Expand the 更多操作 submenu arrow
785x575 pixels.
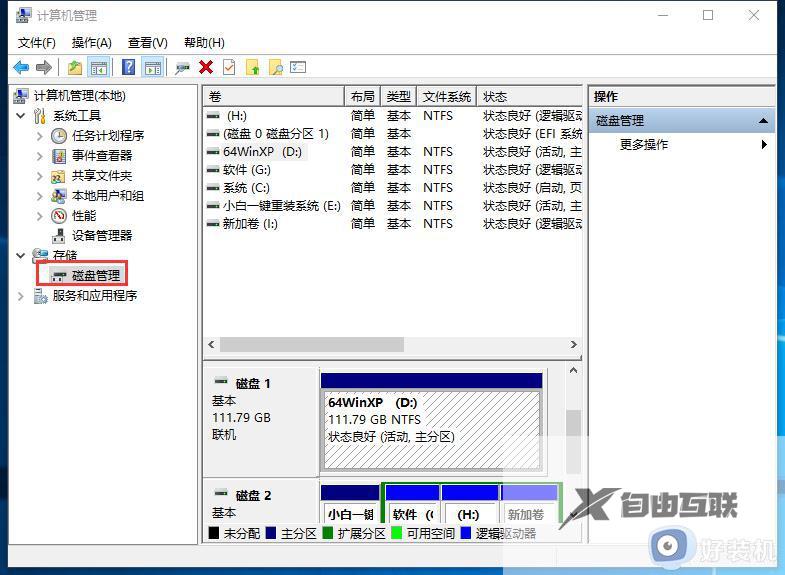click(764, 145)
